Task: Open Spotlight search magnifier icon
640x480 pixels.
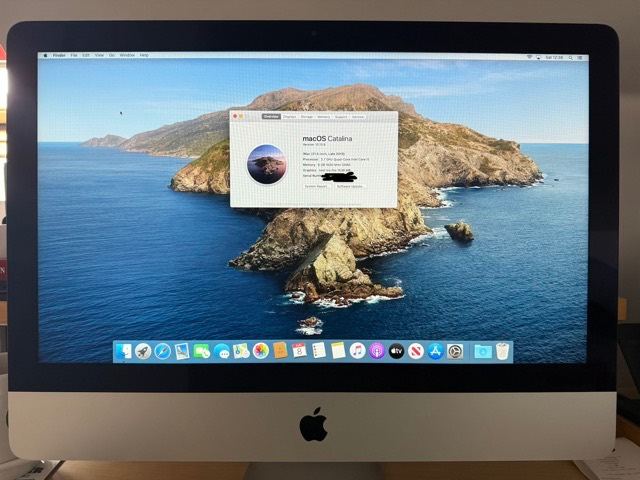Action: coord(571,58)
